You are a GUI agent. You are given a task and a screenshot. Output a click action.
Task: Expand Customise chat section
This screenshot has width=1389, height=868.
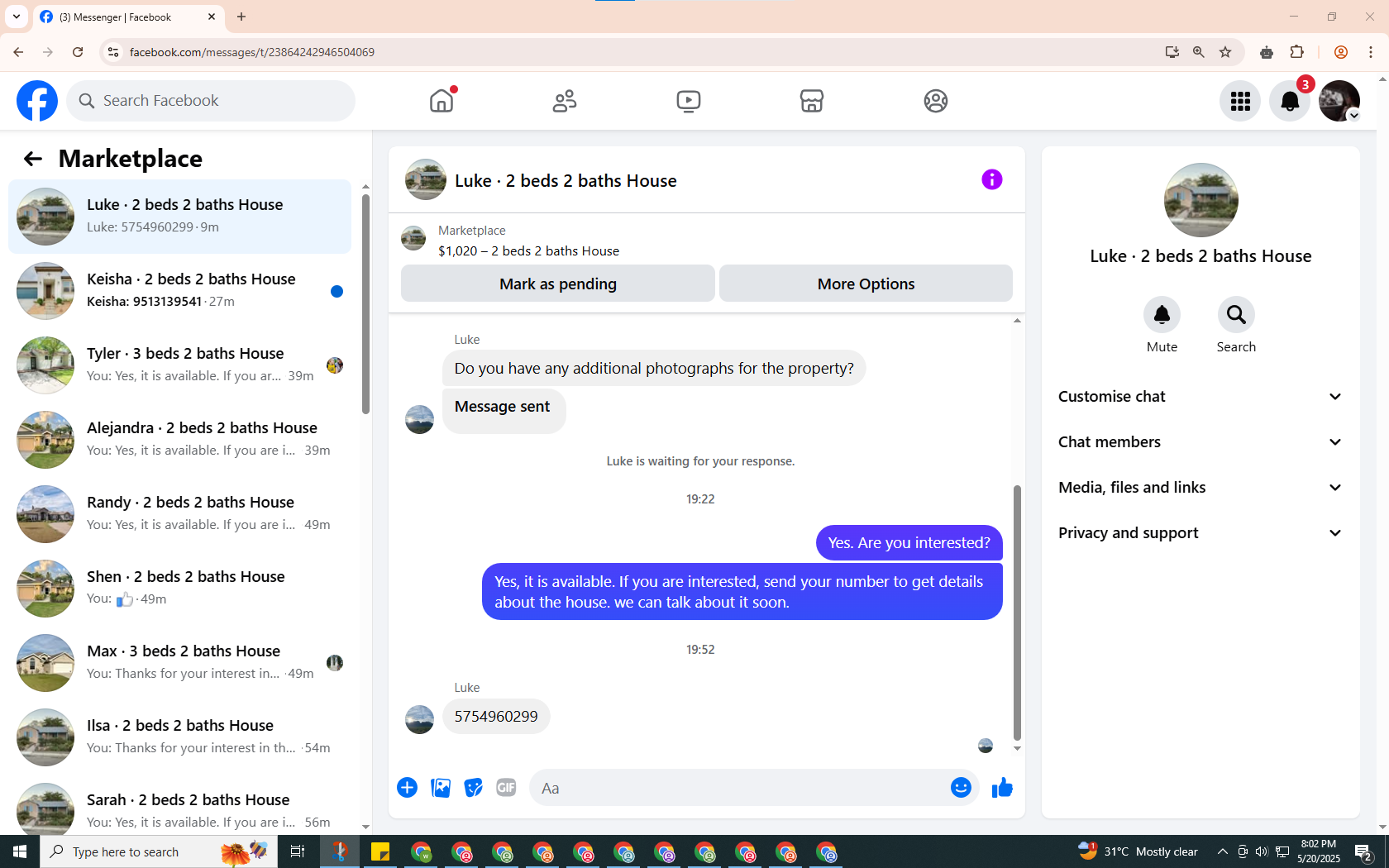(x=1200, y=397)
